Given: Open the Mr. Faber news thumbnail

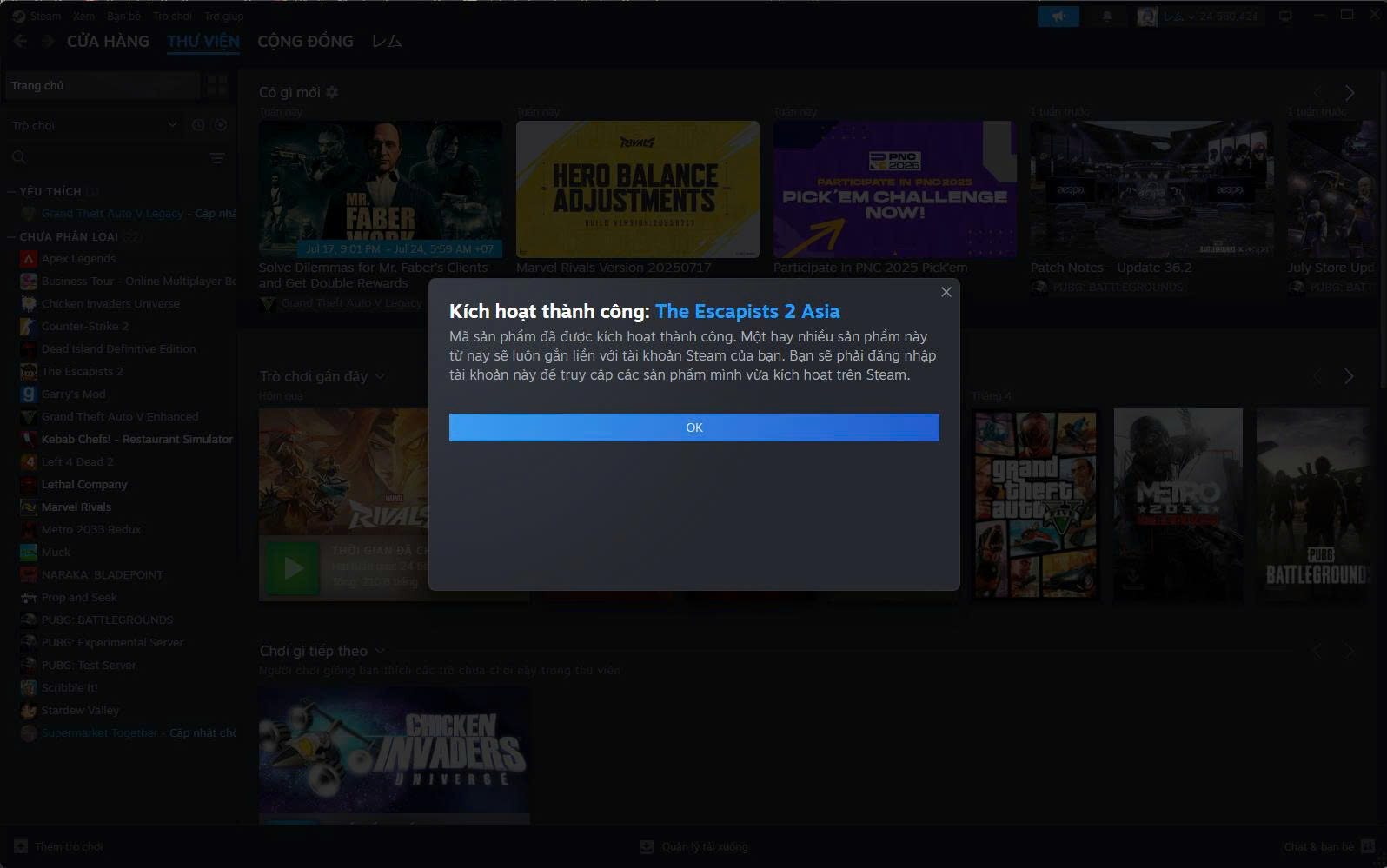Looking at the screenshot, I should tap(381, 189).
